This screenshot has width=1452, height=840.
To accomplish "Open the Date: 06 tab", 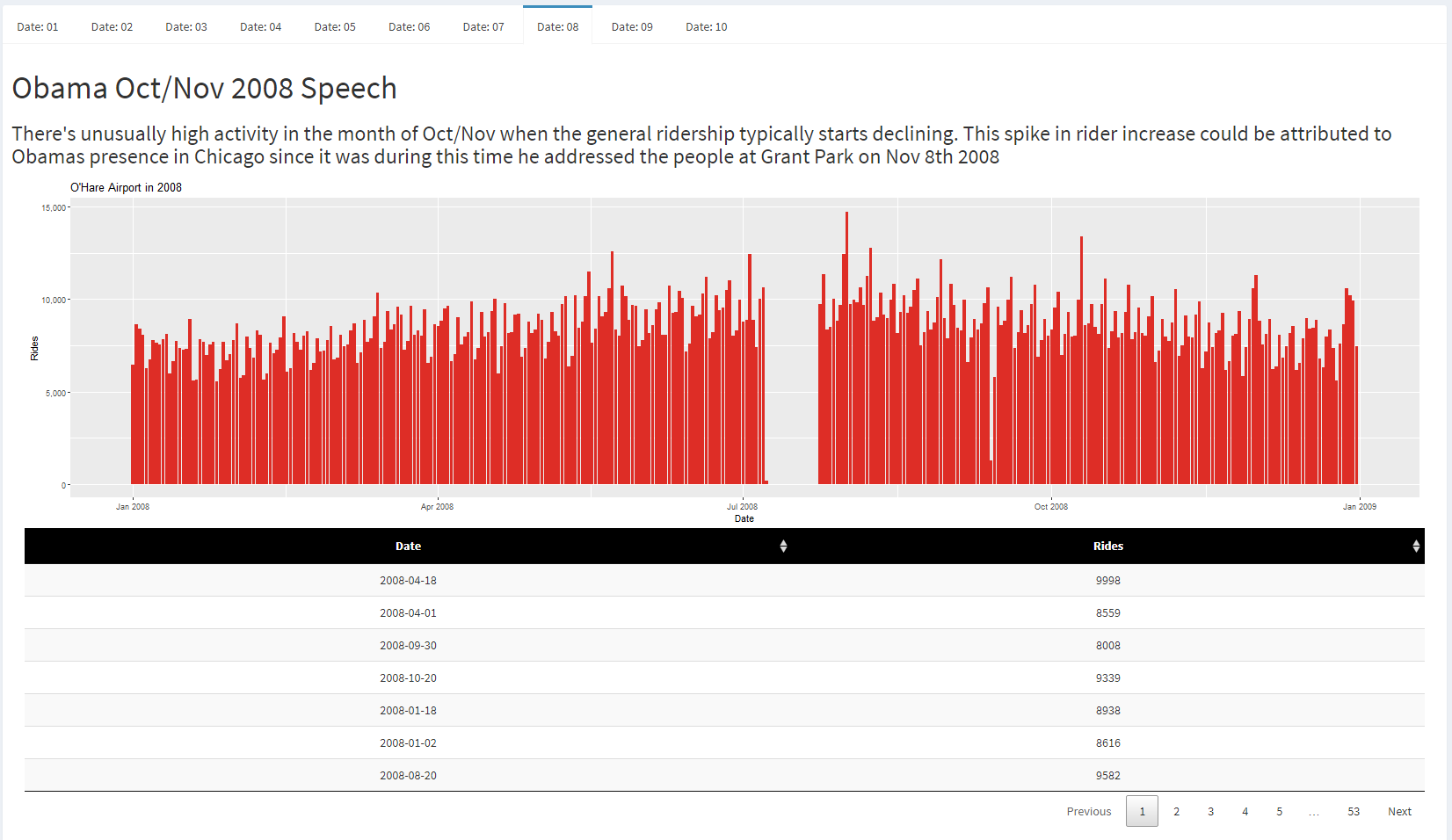I will 410,26.
